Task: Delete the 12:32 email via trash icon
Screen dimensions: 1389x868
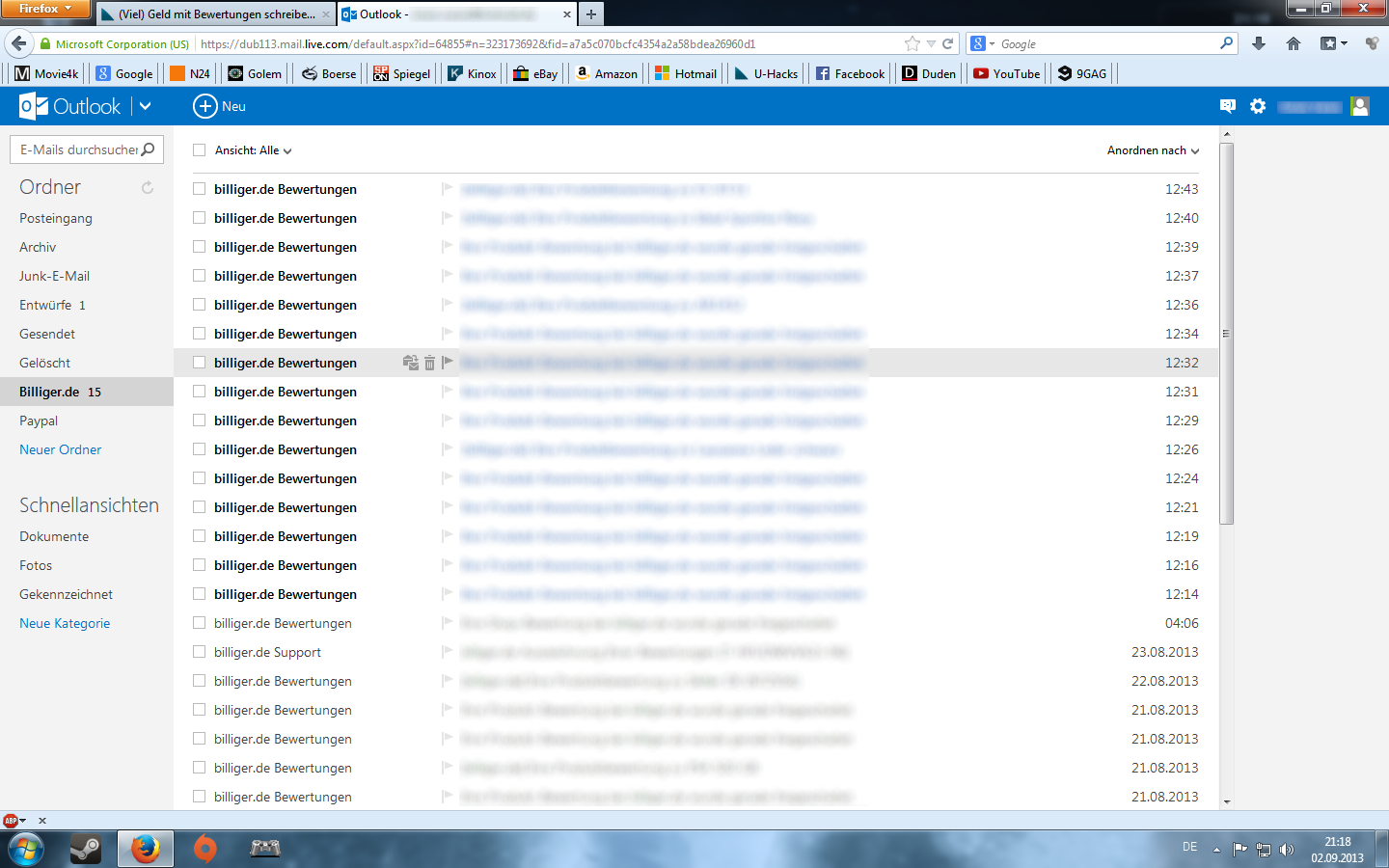Action: pyautogui.click(x=429, y=363)
